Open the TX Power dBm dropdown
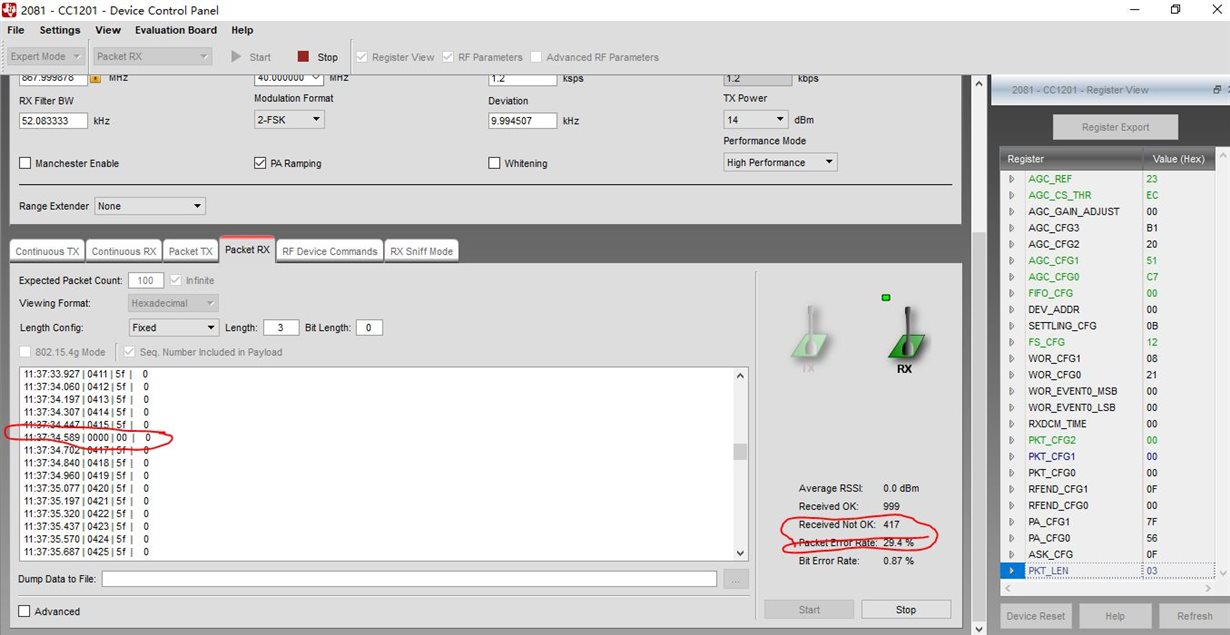Viewport: 1230px width, 635px height. click(756, 119)
